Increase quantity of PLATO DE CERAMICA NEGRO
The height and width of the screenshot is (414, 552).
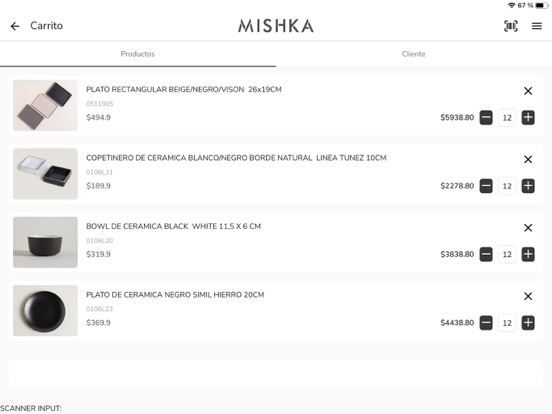coord(528,322)
